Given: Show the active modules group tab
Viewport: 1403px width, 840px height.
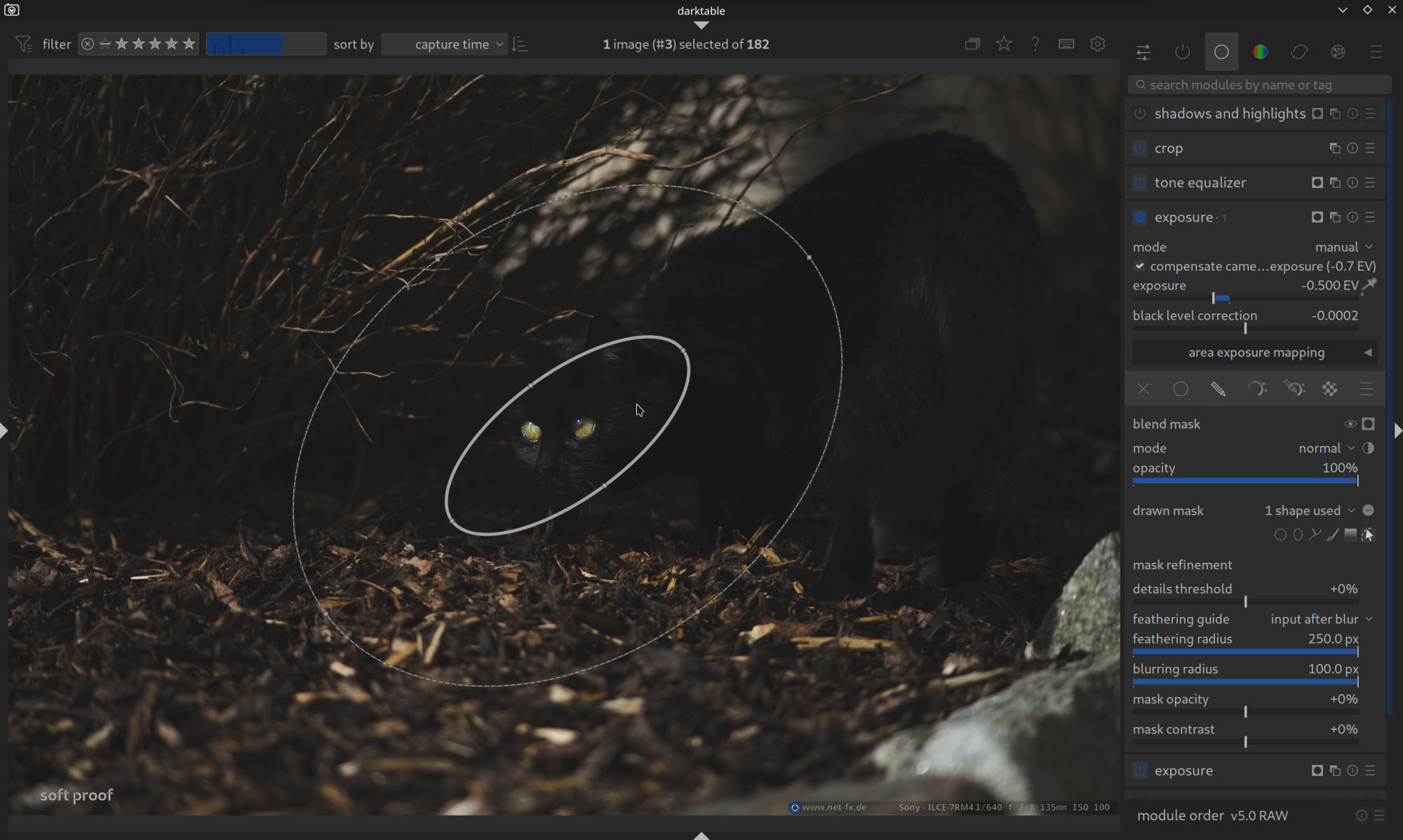Looking at the screenshot, I should click(x=1182, y=52).
